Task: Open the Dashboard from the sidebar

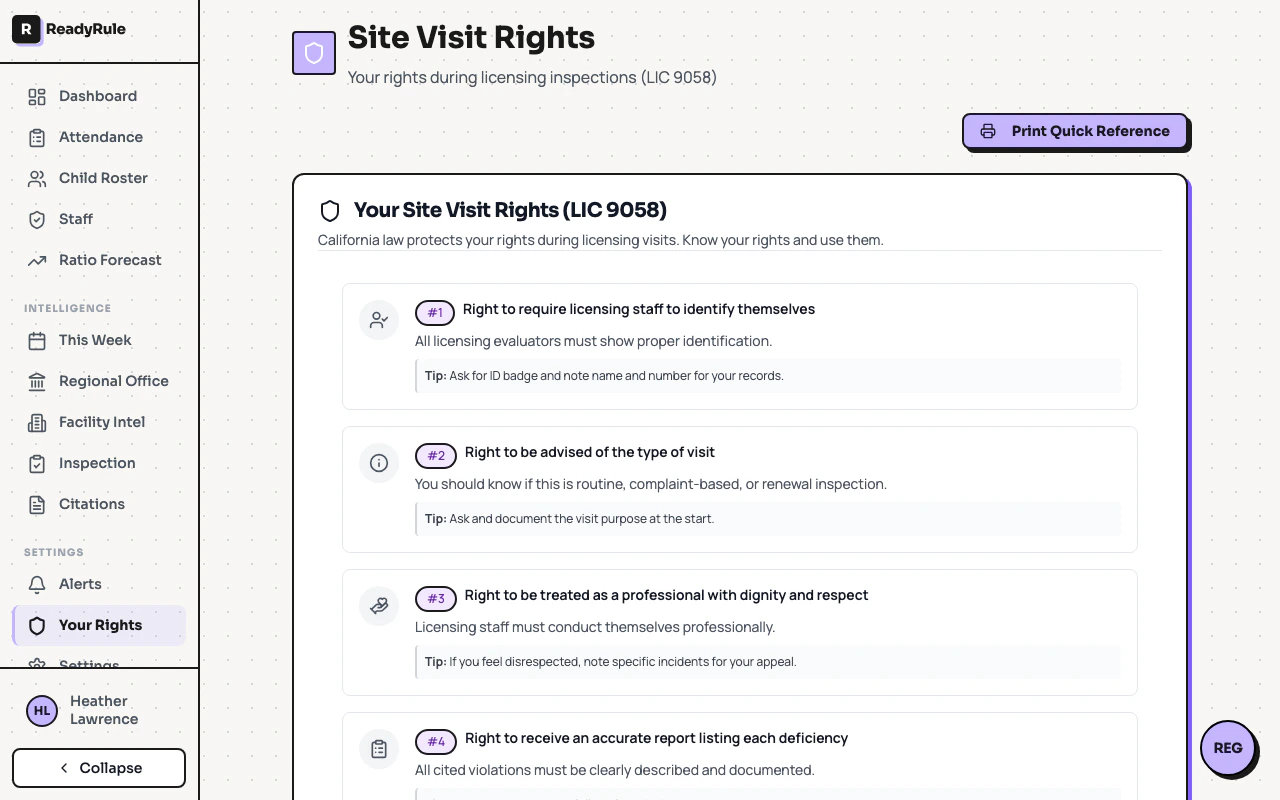Action: [x=97, y=96]
